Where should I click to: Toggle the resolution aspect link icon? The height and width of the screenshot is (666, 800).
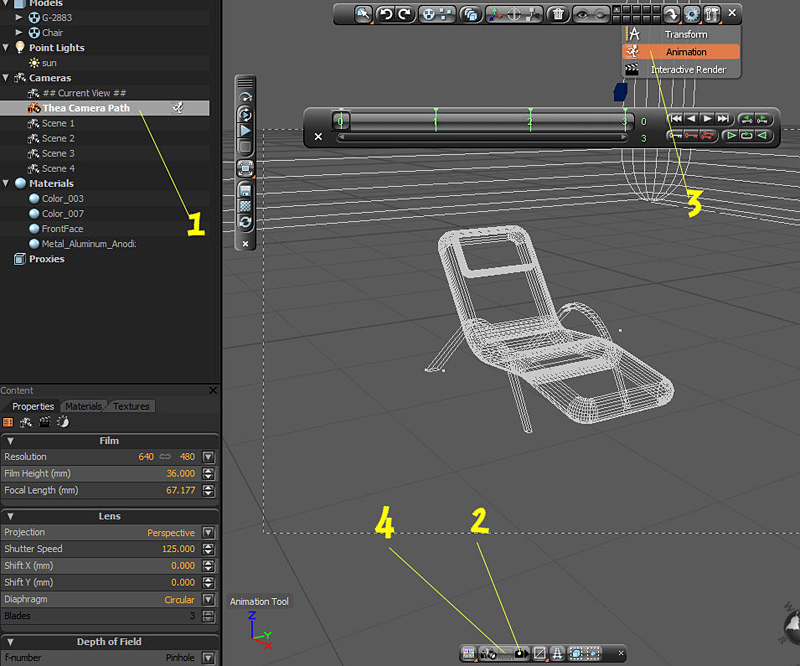(x=166, y=457)
